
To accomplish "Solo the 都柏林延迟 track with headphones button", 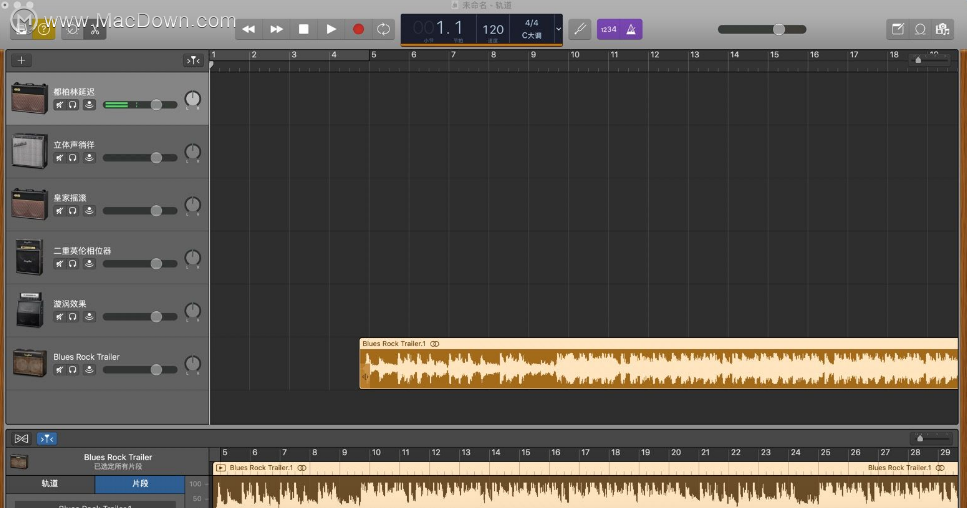I will pos(72,105).
